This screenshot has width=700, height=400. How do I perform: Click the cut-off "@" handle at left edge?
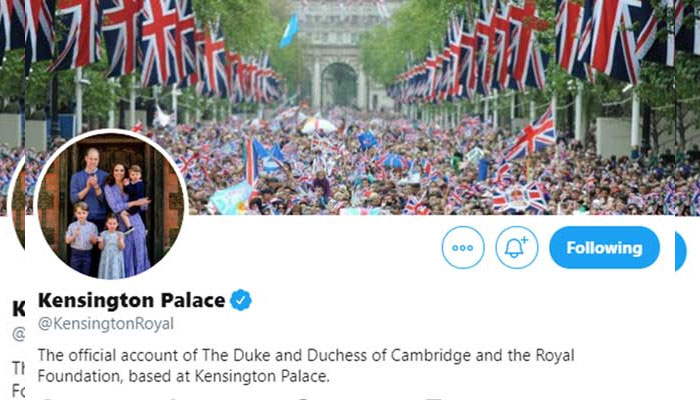(18, 334)
